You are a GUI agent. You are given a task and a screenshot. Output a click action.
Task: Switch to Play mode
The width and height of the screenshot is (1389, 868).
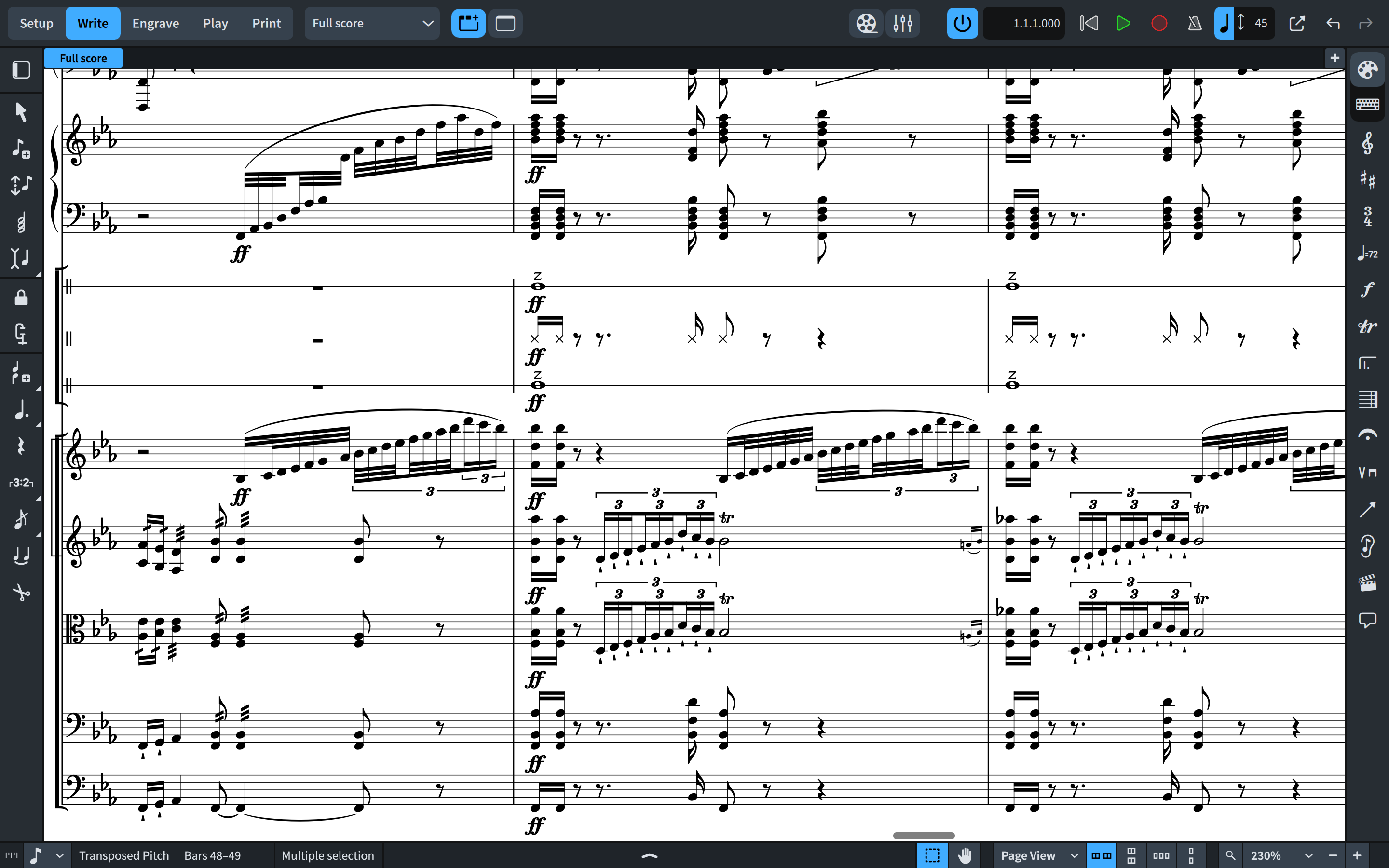[215, 24]
